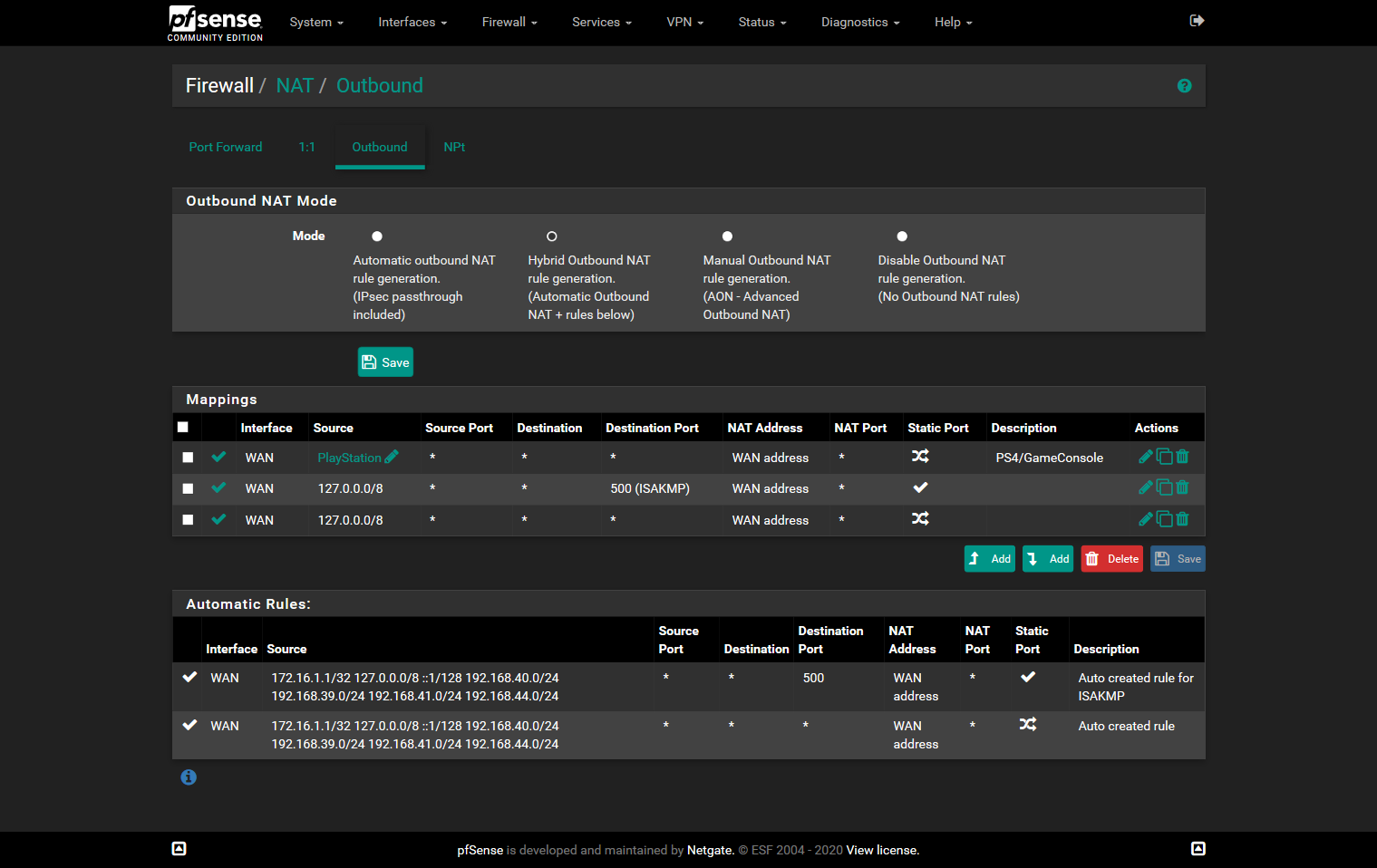Switch to the 1:1 tab
Image resolution: width=1377 pixels, height=868 pixels.
coord(307,147)
